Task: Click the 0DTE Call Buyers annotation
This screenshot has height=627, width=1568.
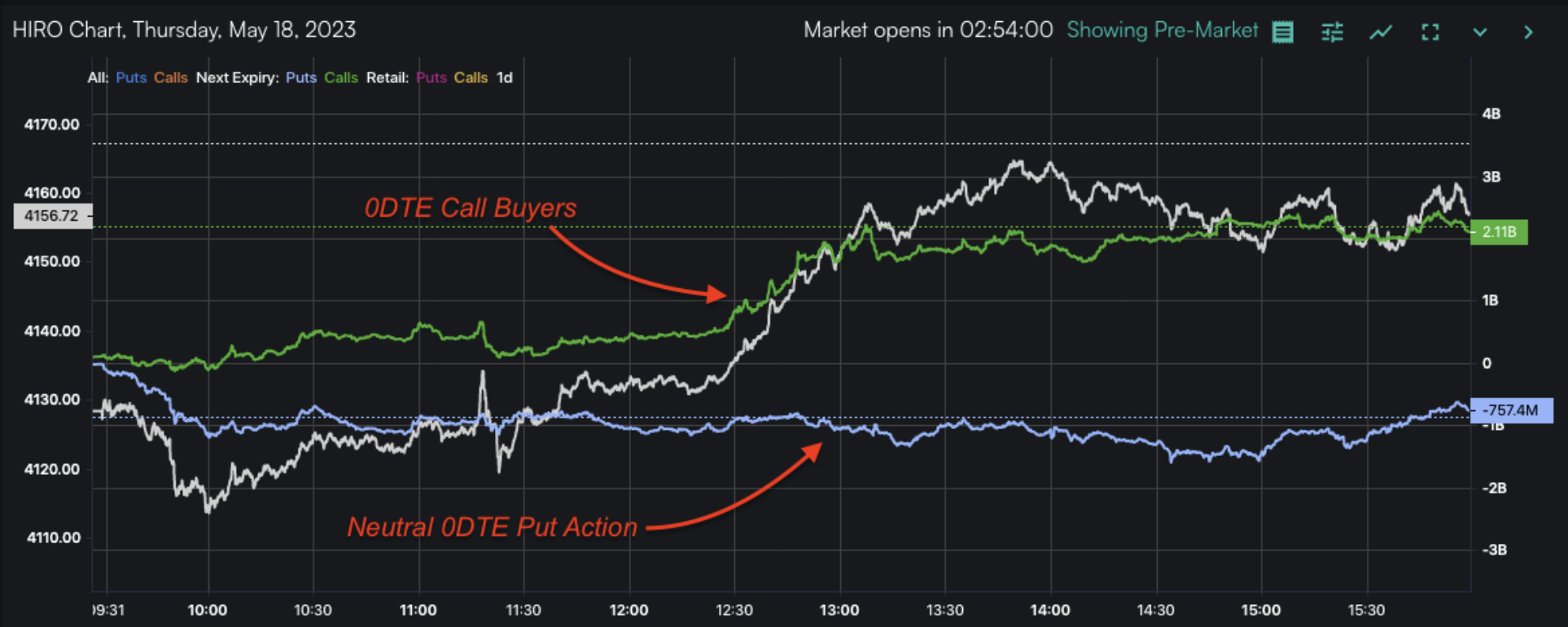Action: pos(470,208)
